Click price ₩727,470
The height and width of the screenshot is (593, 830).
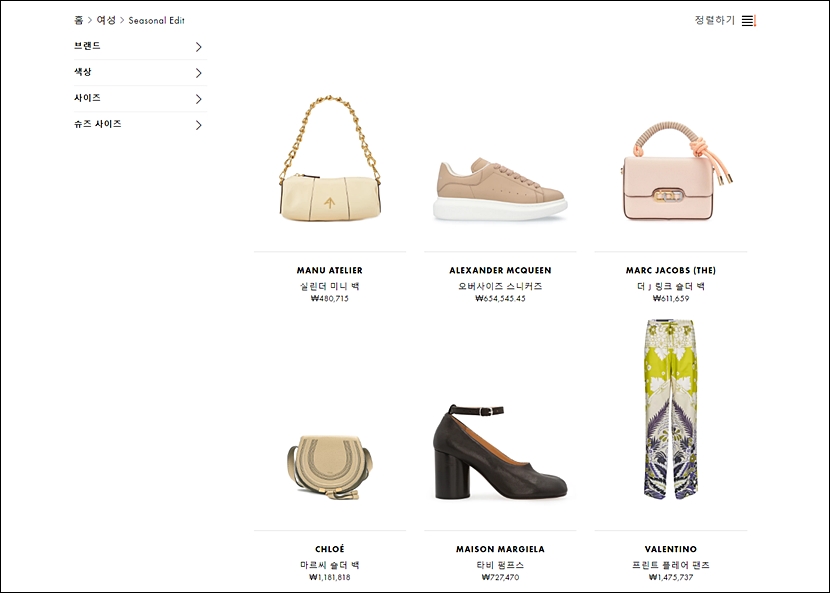(500, 577)
